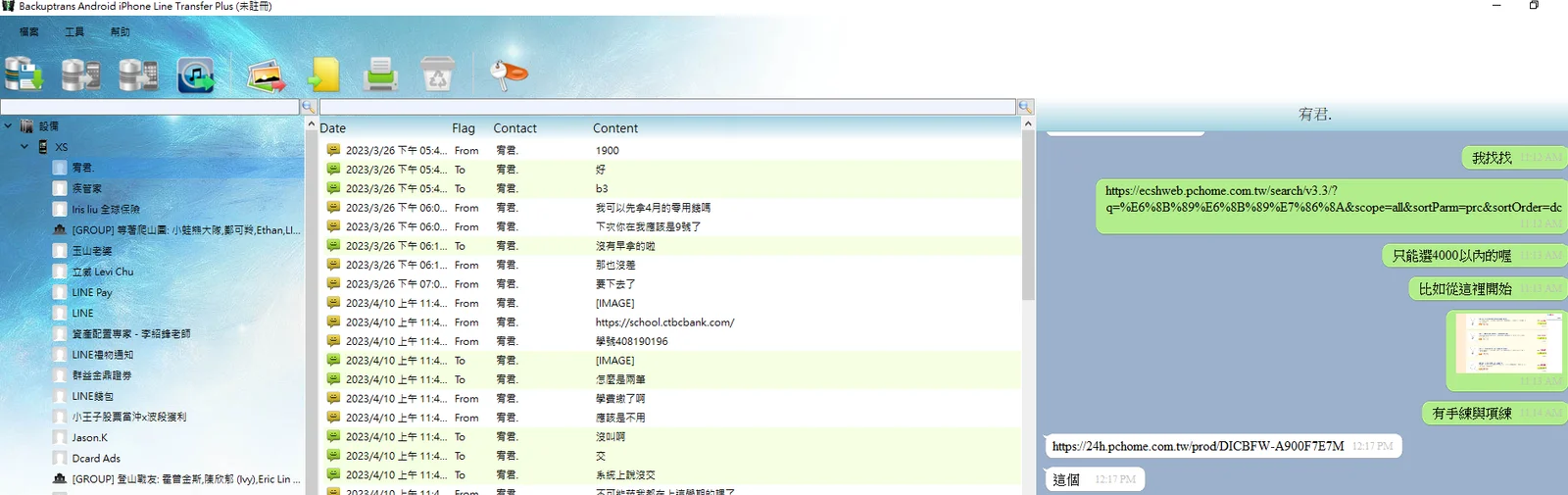Image resolution: width=1568 pixels, height=495 pixels.
Task: Click the backup database to disk icon
Action: [24, 74]
